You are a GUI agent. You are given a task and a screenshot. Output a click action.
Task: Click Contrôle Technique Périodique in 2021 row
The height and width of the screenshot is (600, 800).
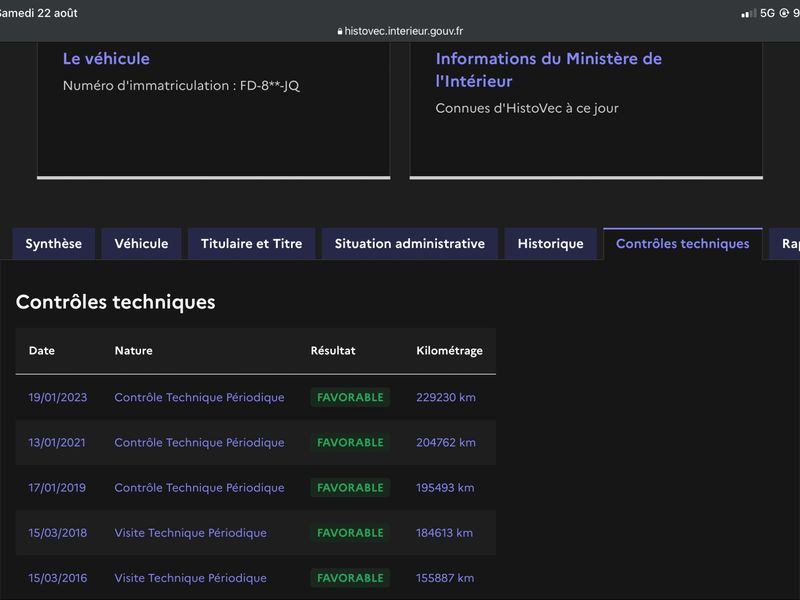click(x=199, y=442)
